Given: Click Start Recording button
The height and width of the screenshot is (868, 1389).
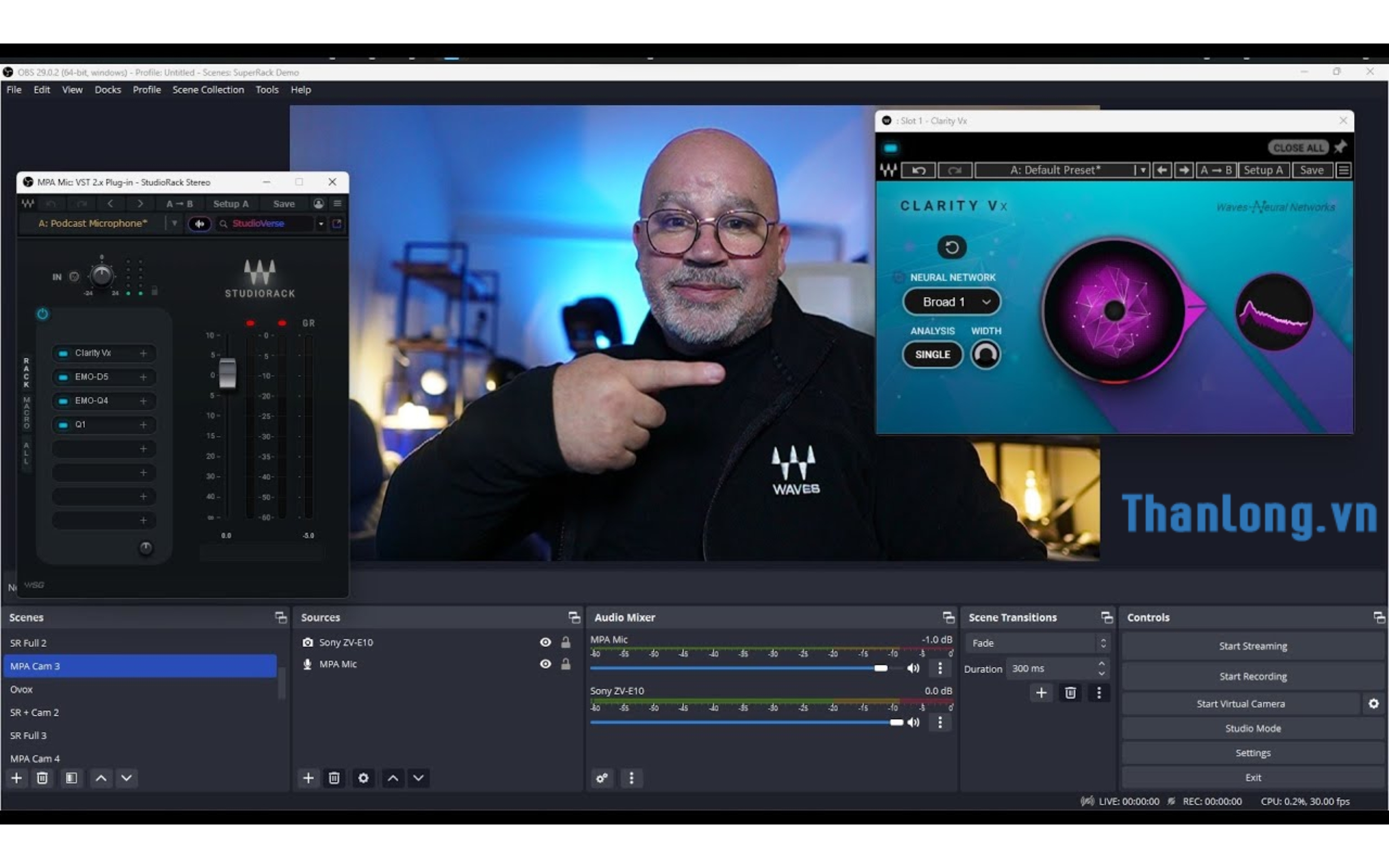Looking at the screenshot, I should (1252, 676).
